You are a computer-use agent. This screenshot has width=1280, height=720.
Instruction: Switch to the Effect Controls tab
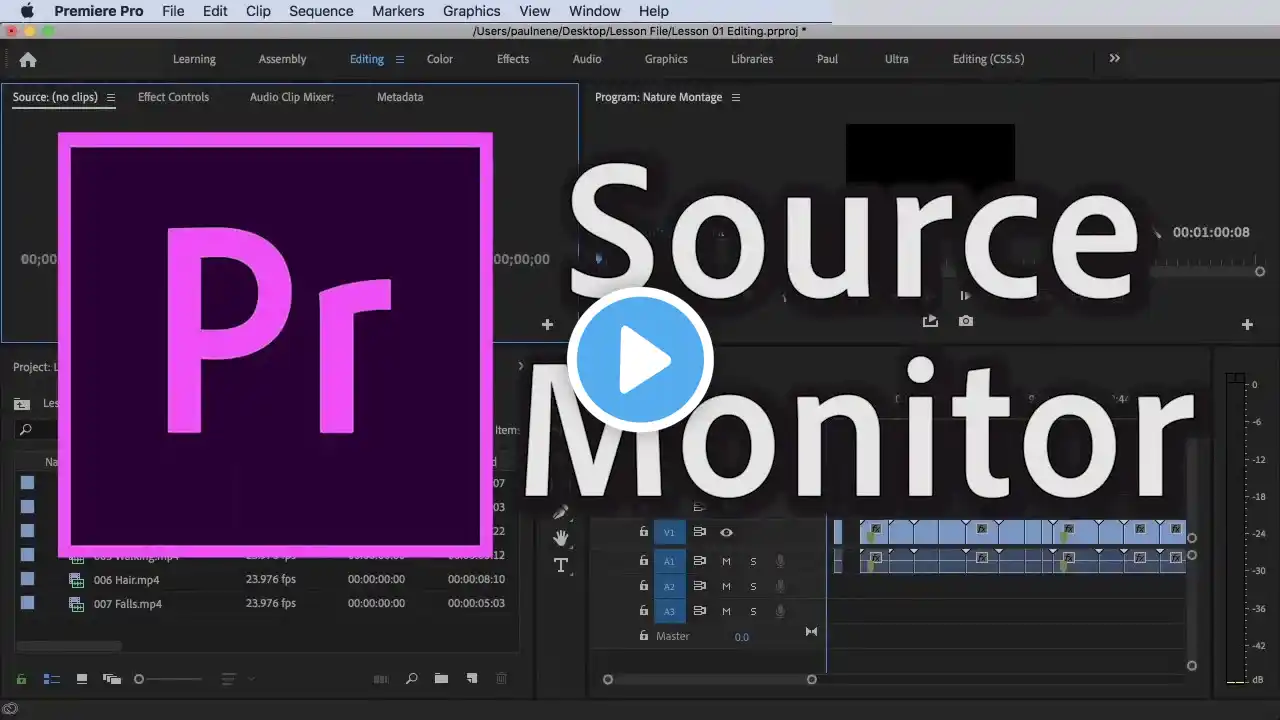pyautogui.click(x=173, y=97)
